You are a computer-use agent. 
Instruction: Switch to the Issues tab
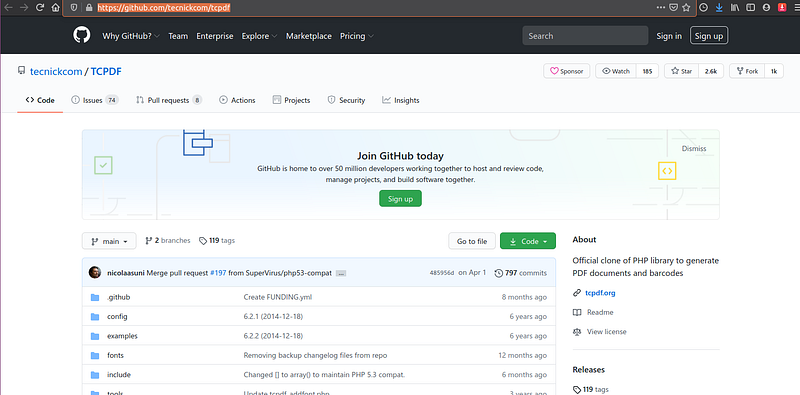pos(94,101)
